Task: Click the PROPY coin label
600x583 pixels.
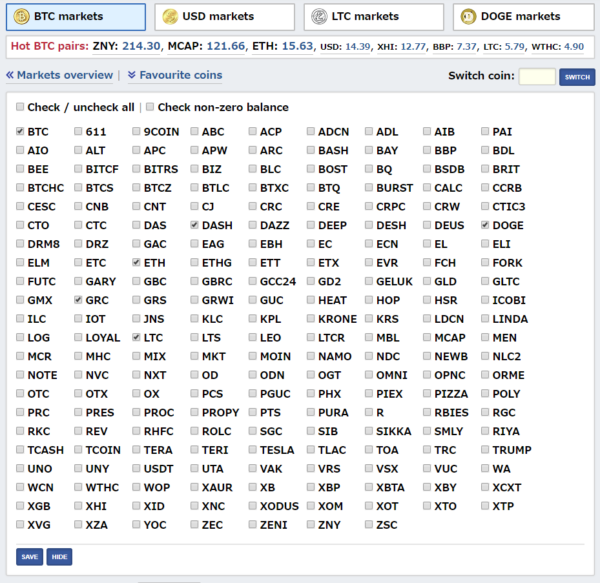Action: pyautogui.click(x=220, y=412)
